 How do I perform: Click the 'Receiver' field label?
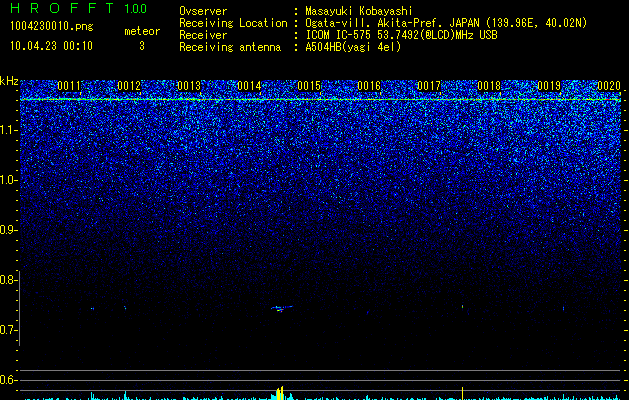(x=203, y=35)
